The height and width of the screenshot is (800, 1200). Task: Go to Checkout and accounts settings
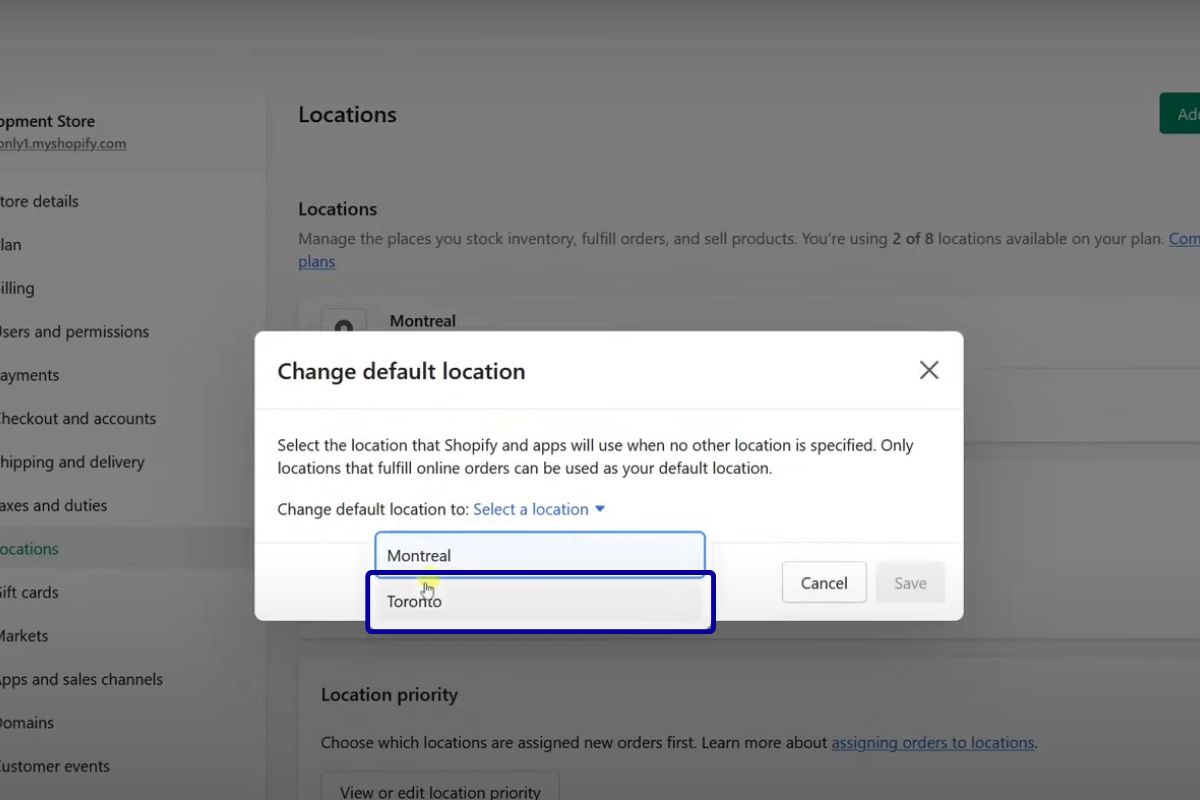[x=76, y=419]
